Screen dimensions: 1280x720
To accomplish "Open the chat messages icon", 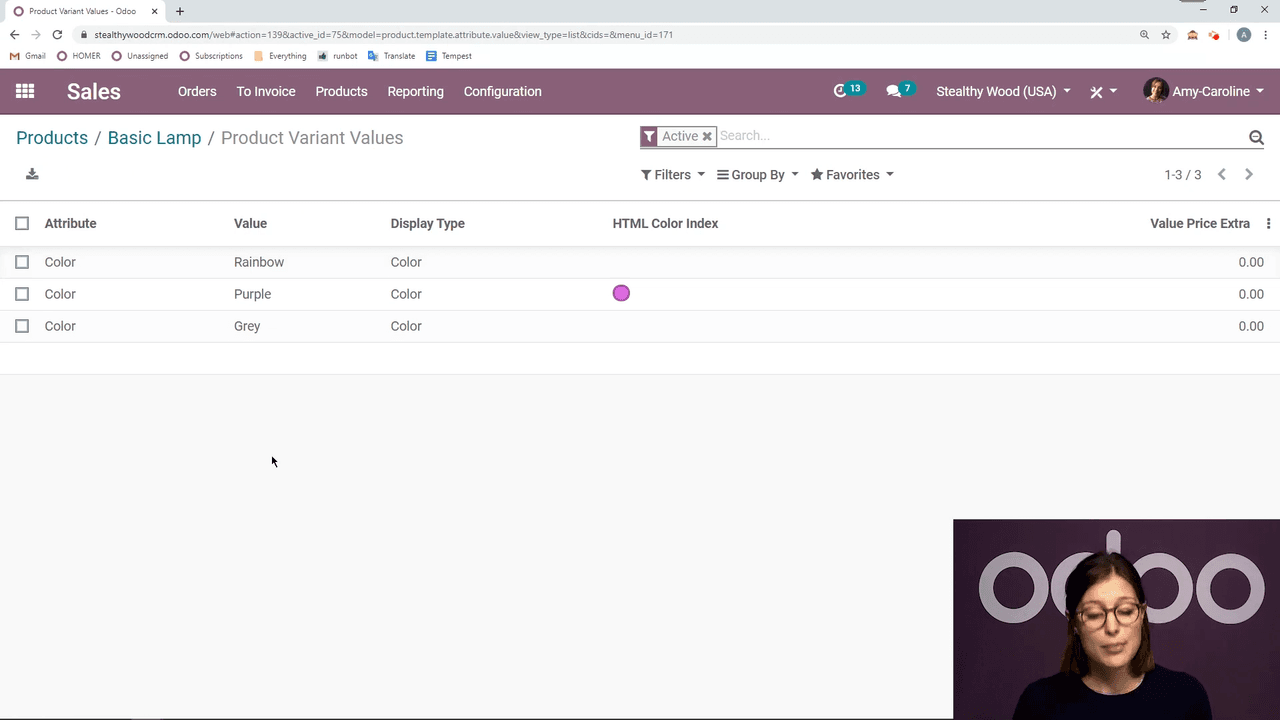I will [894, 91].
